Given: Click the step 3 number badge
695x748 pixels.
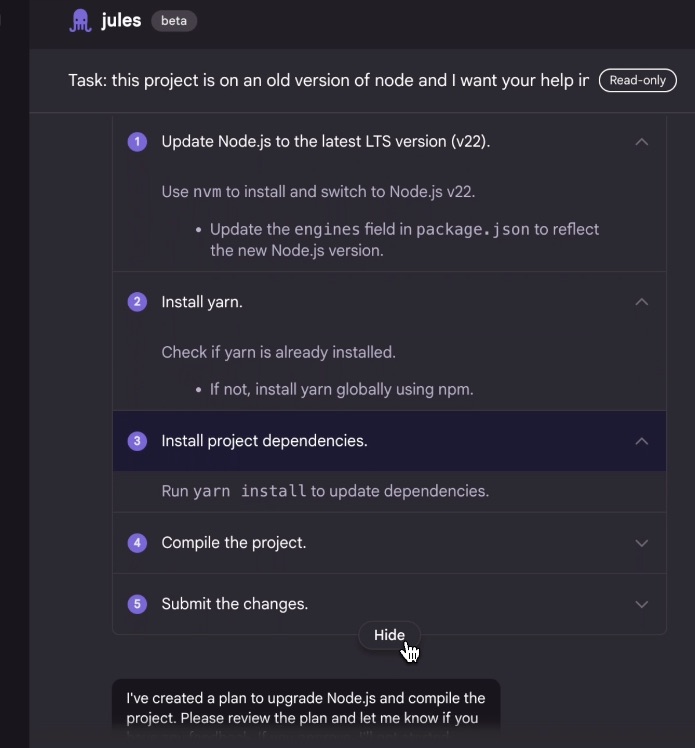Looking at the screenshot, I should [137, 441].
